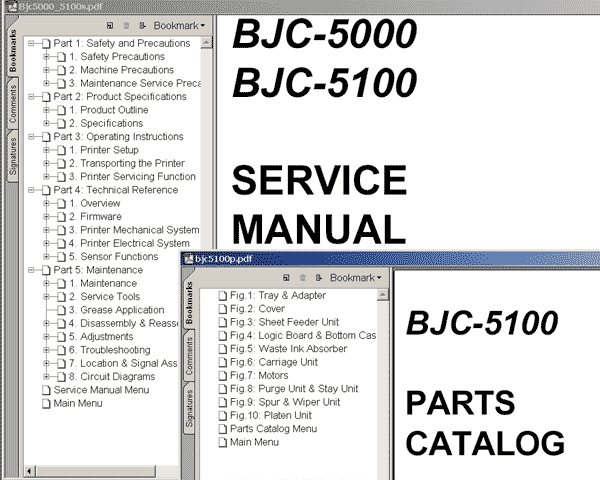Click expand current bookmark icon in bjc5100p.pdf
Screen dimensions: 600x480
coord(319,277)
